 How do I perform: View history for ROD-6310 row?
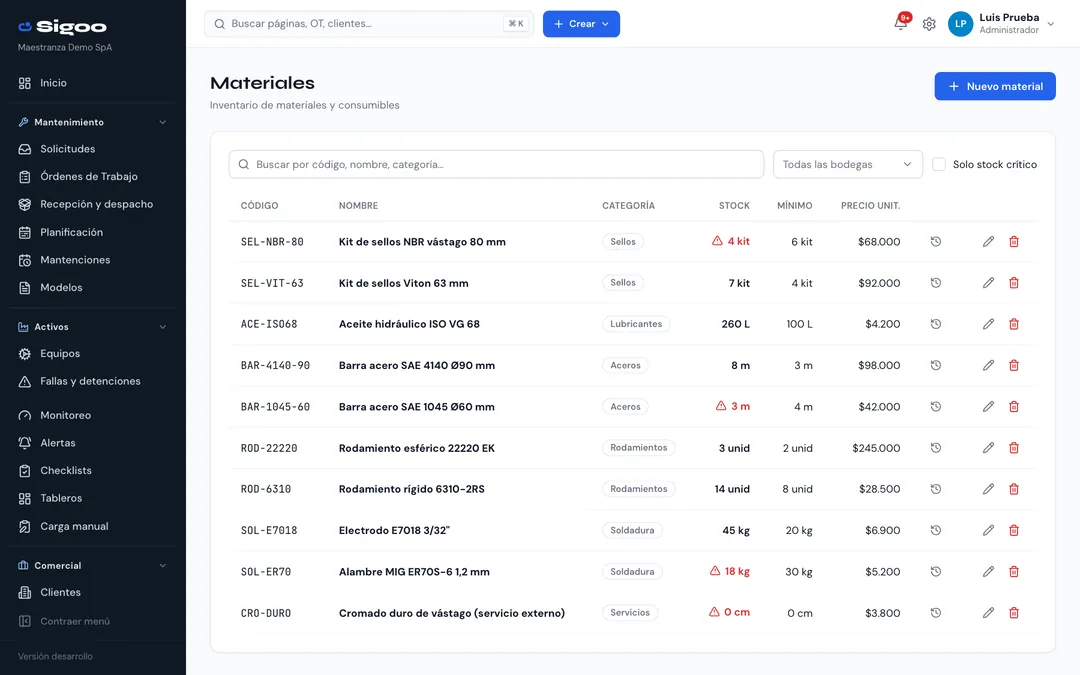coord(935,489)
